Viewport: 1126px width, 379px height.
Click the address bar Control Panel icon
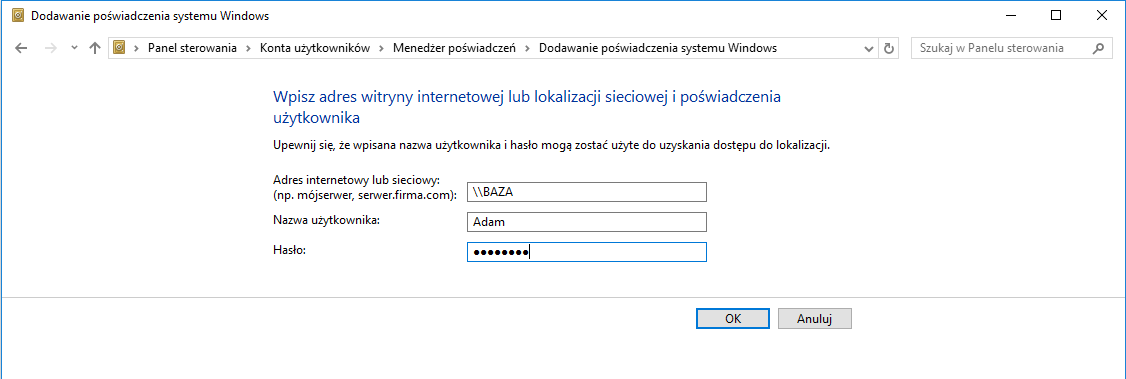[x=120, y=48]
